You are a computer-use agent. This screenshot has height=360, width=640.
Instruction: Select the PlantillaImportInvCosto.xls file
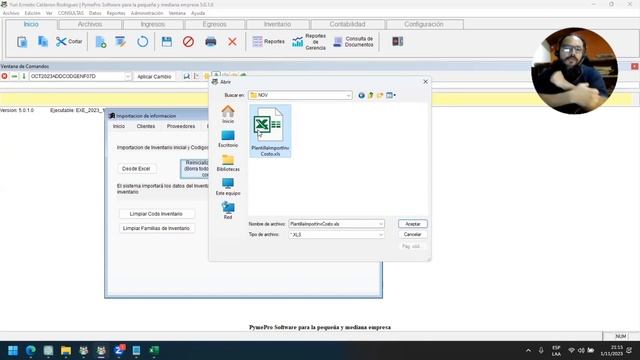(270, 131)
